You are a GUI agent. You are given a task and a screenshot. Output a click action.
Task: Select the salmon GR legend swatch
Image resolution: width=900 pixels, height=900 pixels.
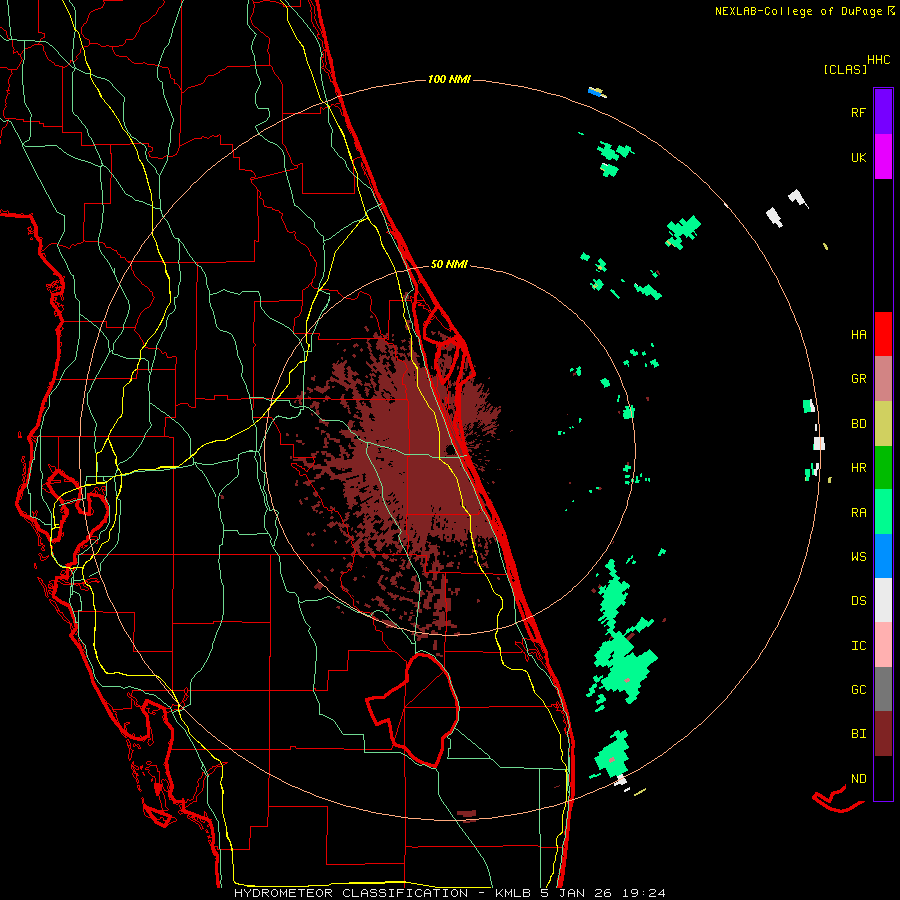(883, 379)
